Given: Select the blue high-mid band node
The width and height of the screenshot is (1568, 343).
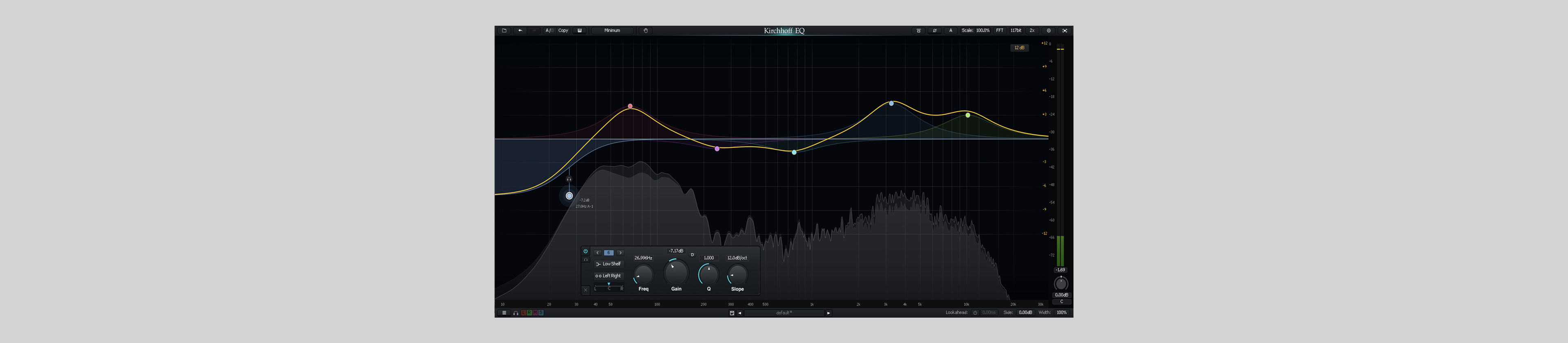Looking at the screenshot, I should (891, 103).
